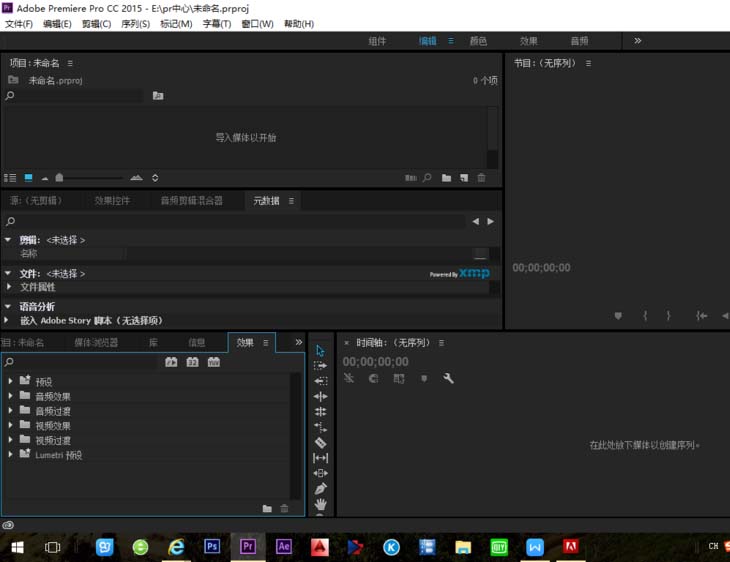
Task: Open the workspace overflow chevron menu
Action: pyautogui.click(x=638, y=41)
